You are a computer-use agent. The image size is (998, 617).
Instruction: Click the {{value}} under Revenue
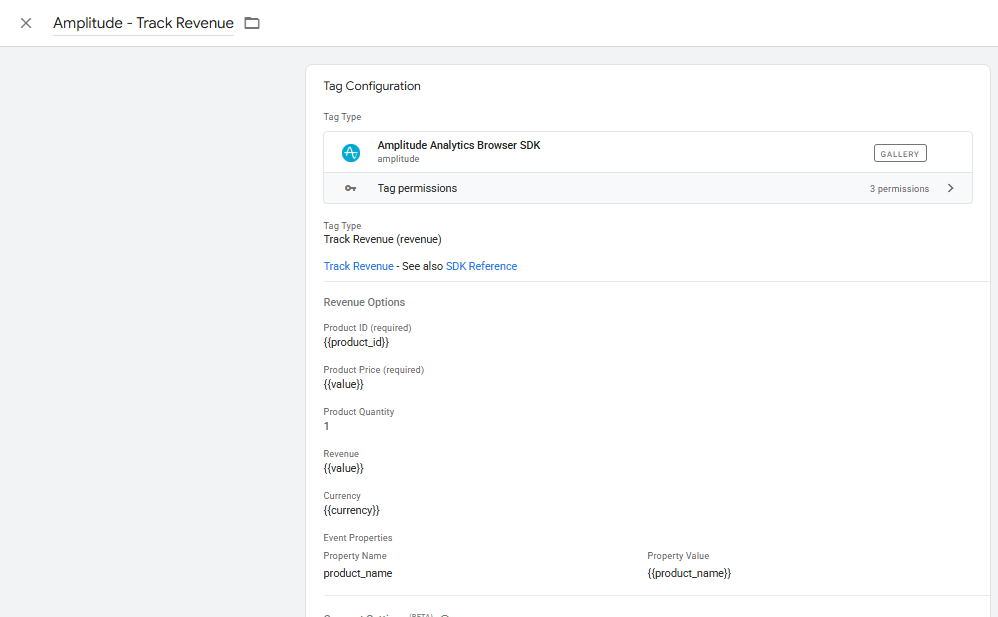343,468
